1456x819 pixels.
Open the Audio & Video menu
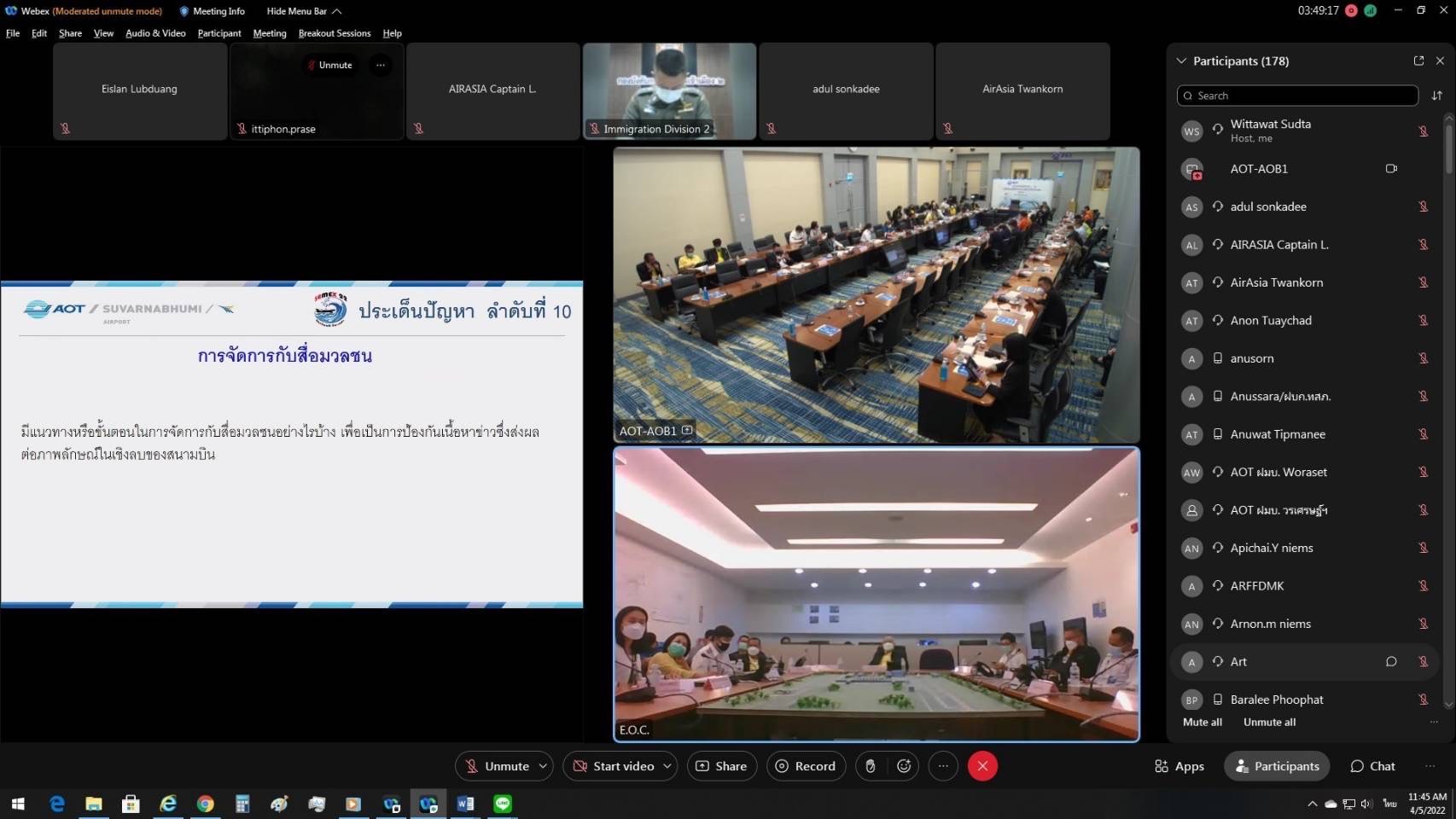click(155, 33)
